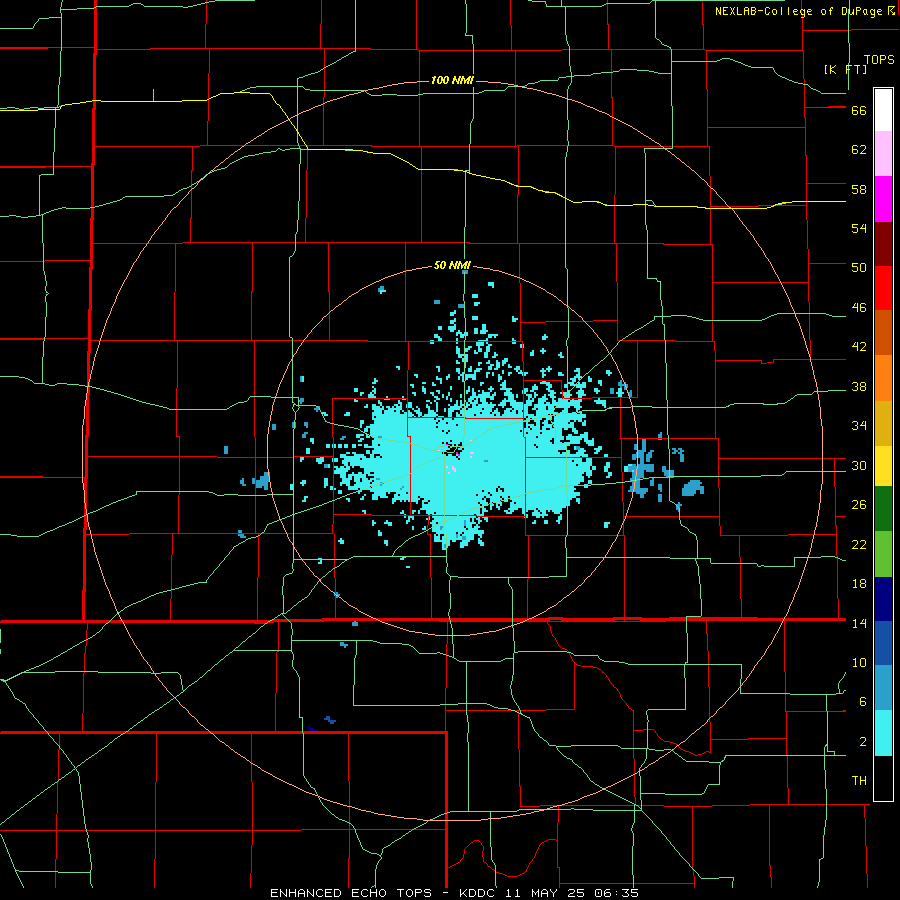The width and height of the screenshot is (900, 900).
Task: Click the '38' legend value
Action: tap(859, 386)
